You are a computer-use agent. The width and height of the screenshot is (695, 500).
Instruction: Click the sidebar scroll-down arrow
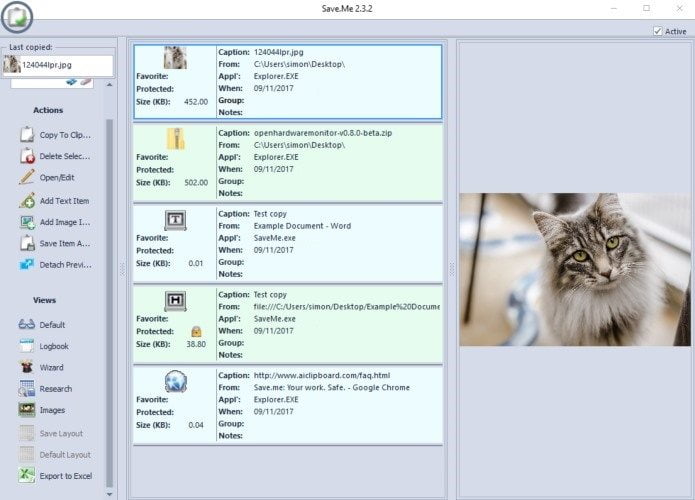click(109, 494)
